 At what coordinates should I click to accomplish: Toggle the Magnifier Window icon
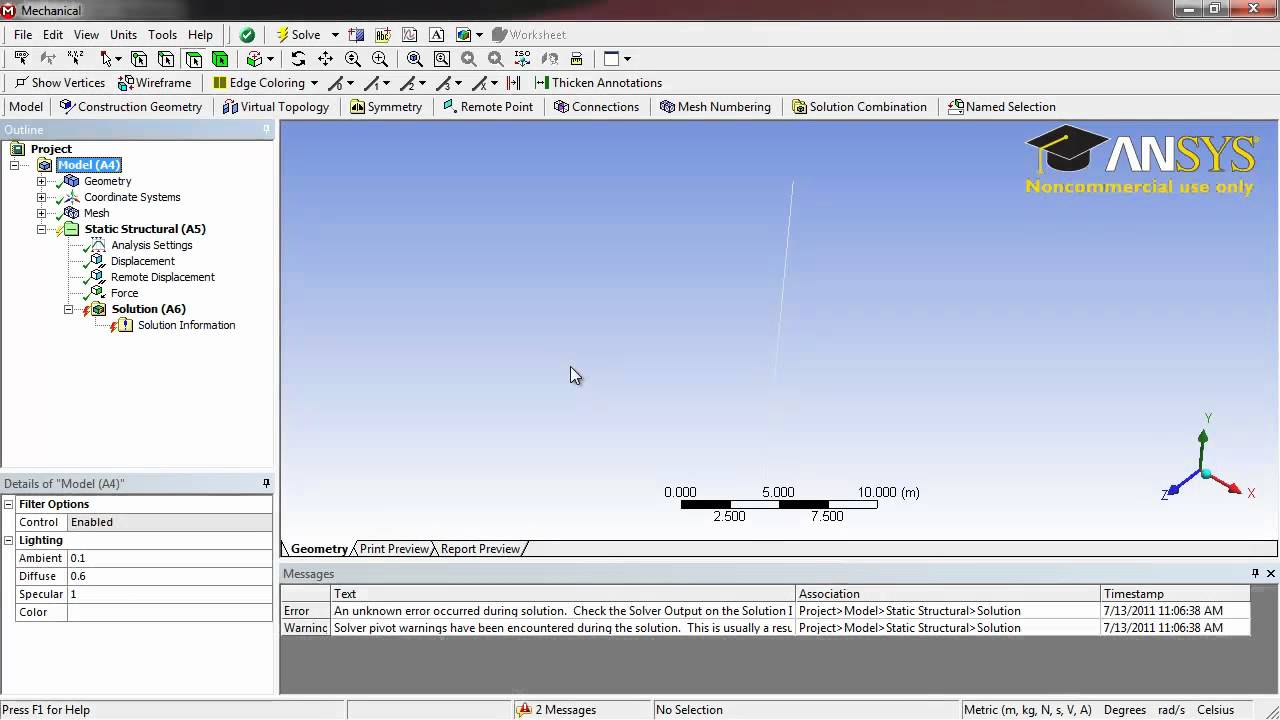(x=441, y=59)
